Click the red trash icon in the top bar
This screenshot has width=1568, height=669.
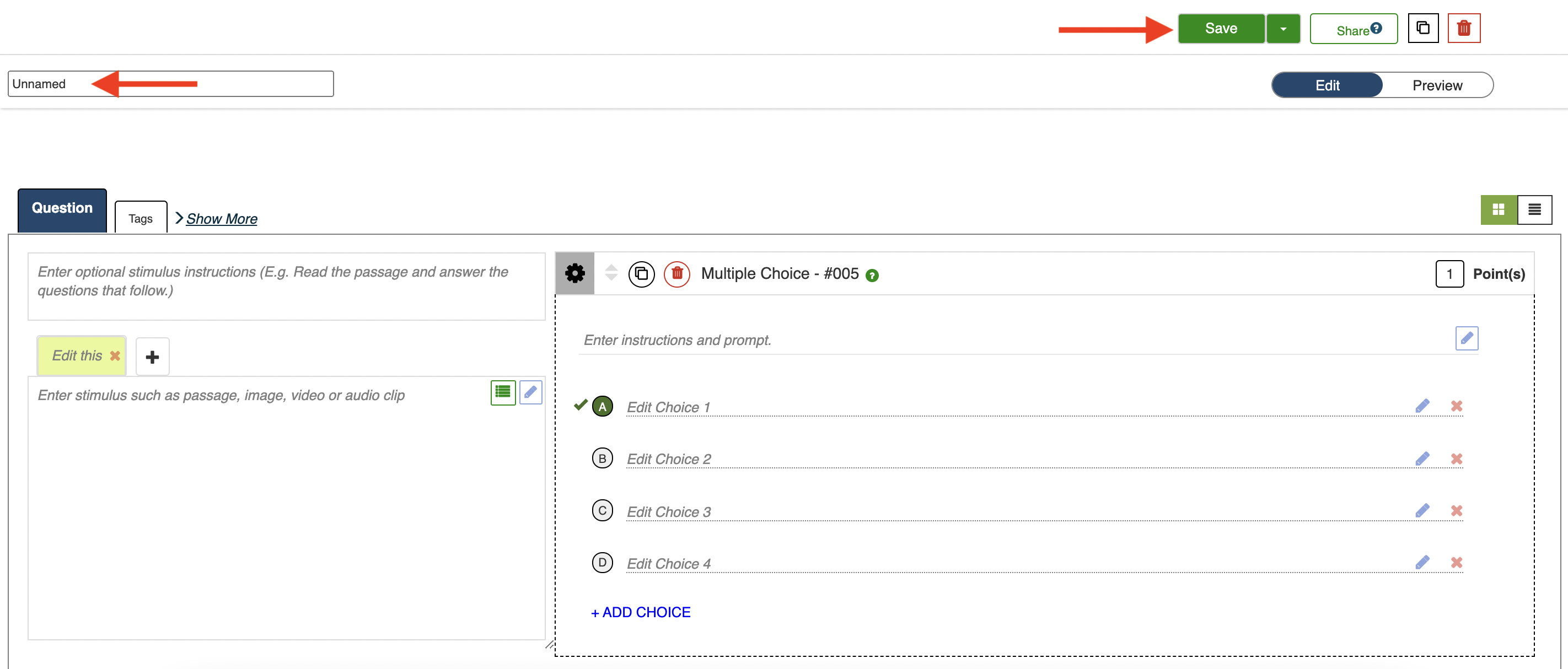[1463, 29]
